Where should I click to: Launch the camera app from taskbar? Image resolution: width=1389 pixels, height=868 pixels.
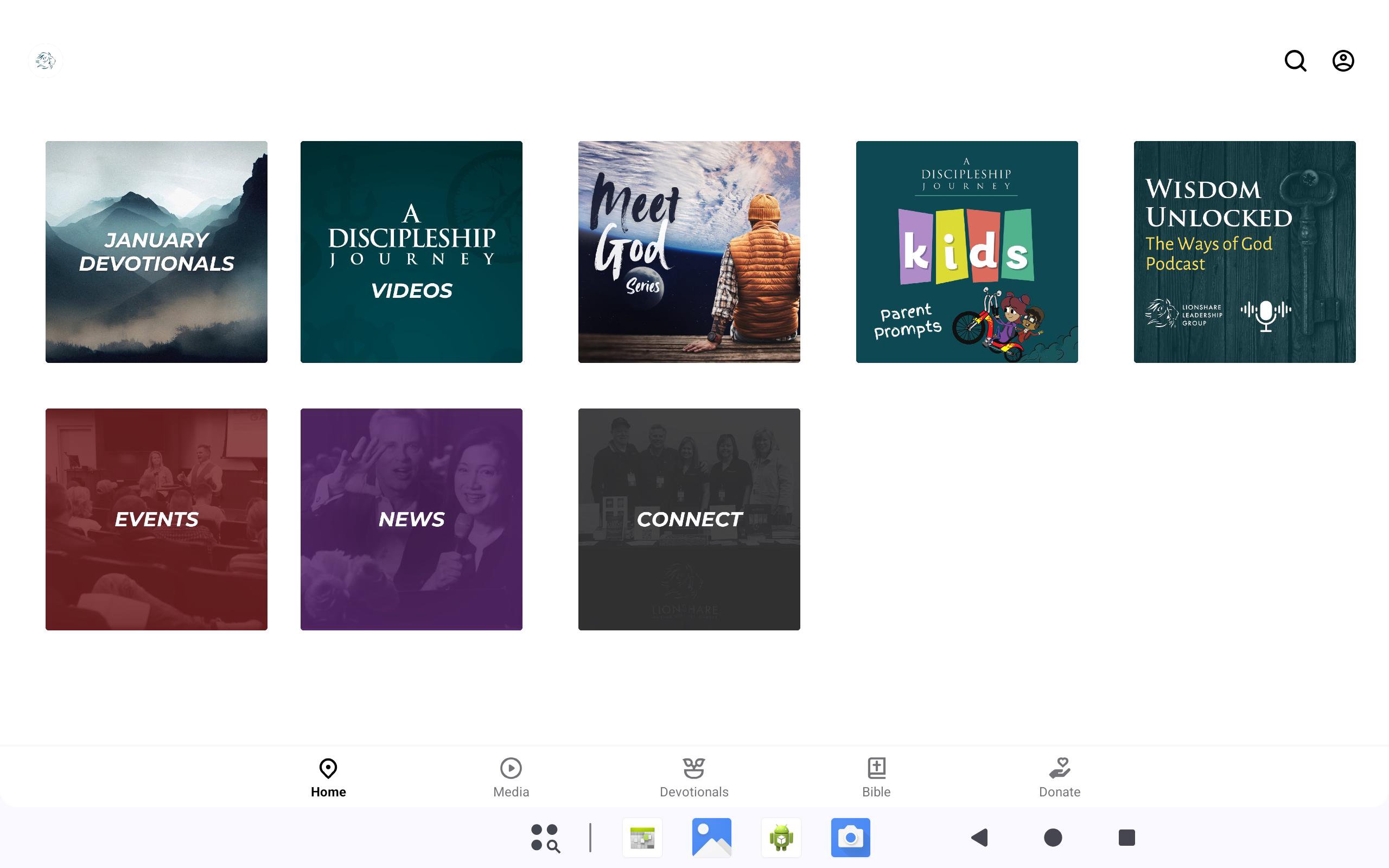click(850, 838)
